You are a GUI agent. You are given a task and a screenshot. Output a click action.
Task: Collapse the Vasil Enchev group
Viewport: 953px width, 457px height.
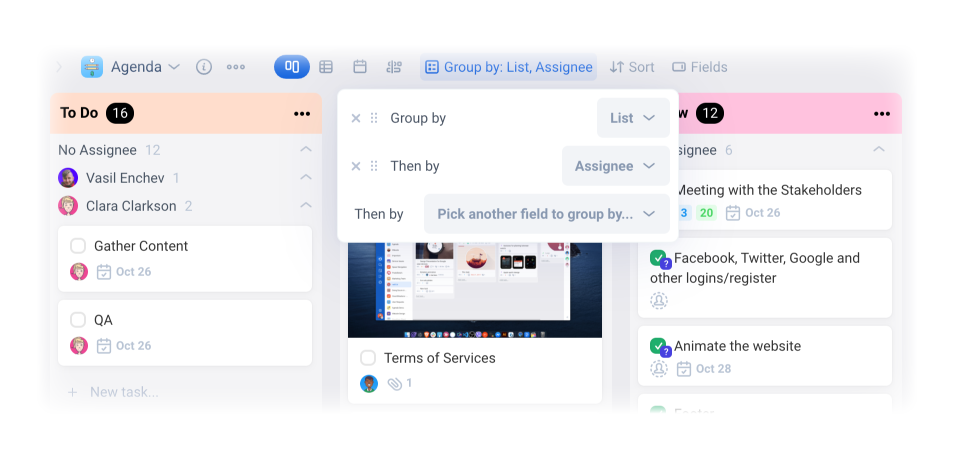coord(306,177)
